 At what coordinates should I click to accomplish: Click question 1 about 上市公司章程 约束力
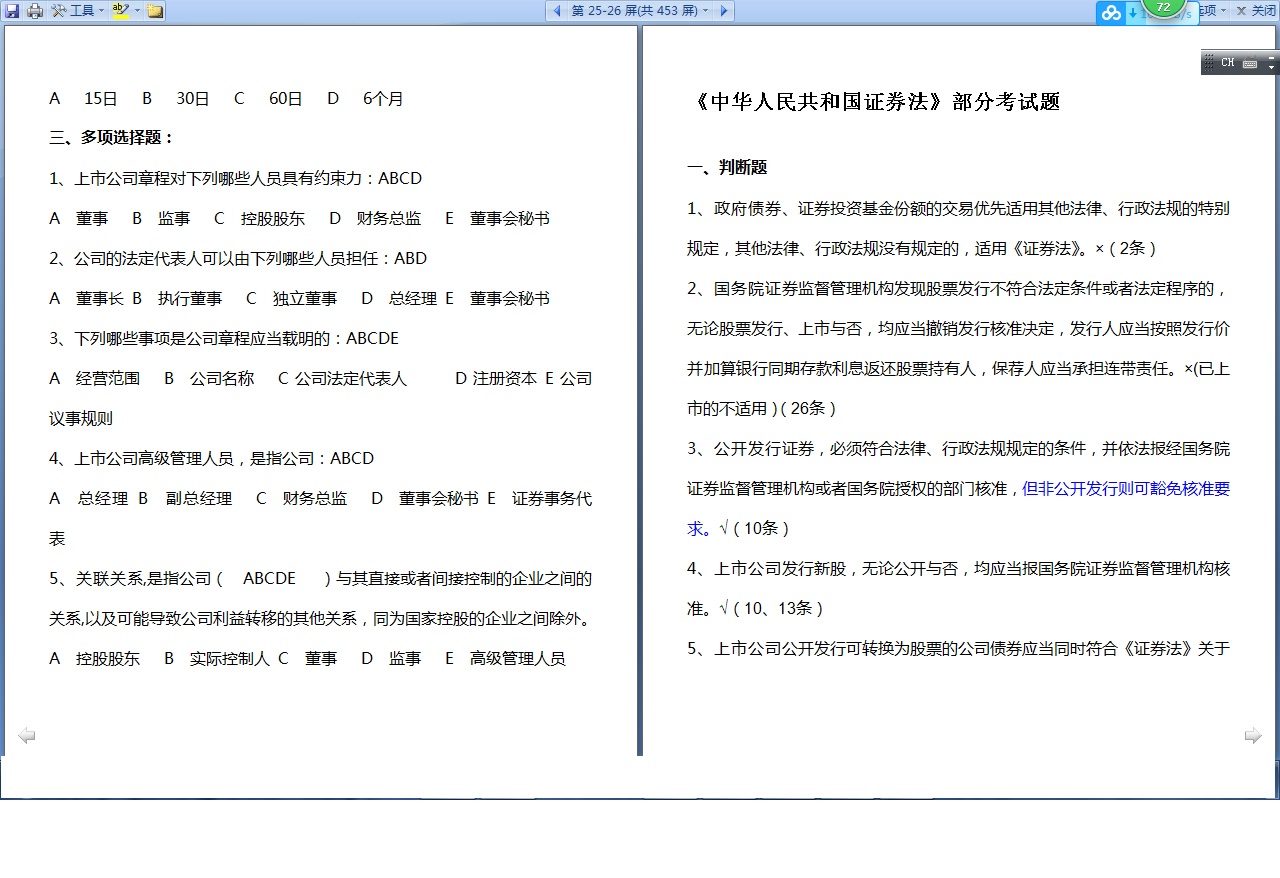(236, 178)
